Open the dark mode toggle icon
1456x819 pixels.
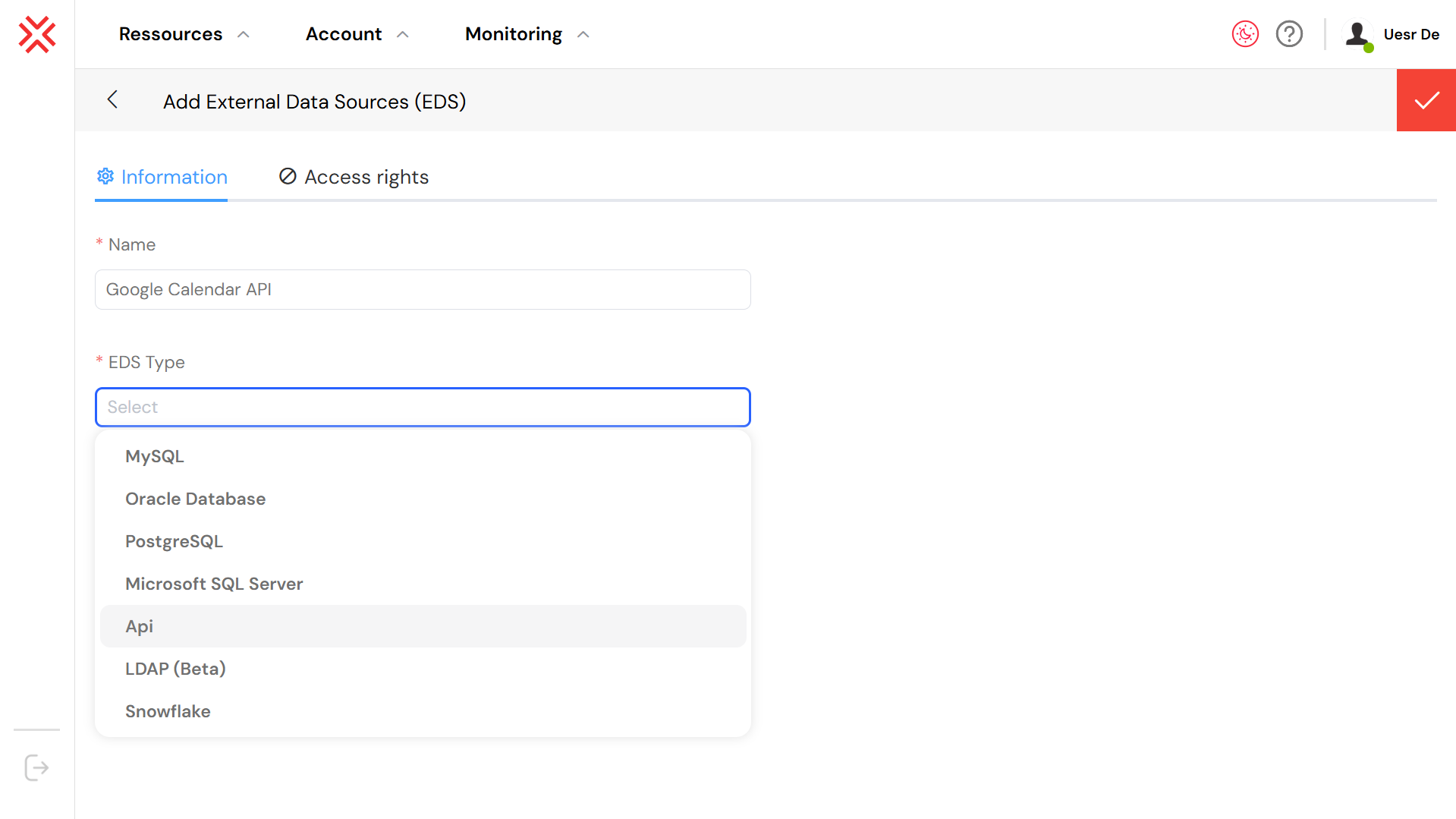[x=1244, y=33]
